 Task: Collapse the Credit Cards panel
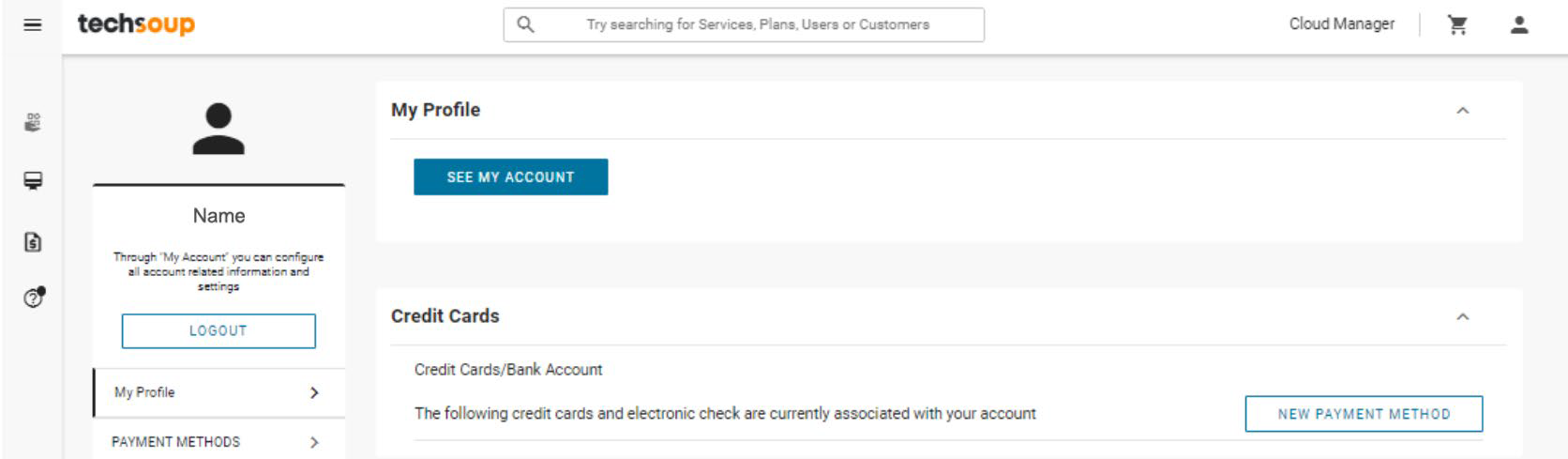coord(1462,317)
